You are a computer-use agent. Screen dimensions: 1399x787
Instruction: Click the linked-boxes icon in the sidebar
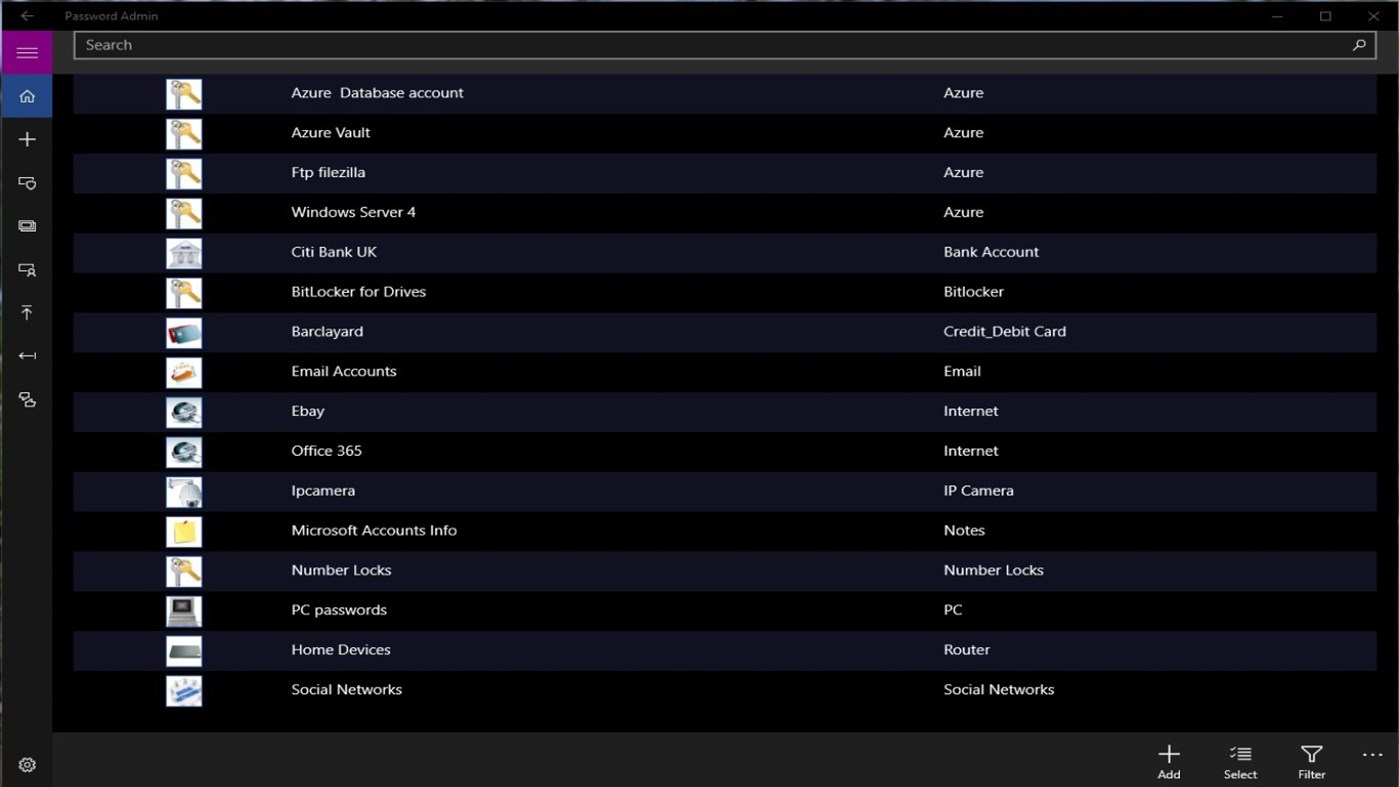27,400
